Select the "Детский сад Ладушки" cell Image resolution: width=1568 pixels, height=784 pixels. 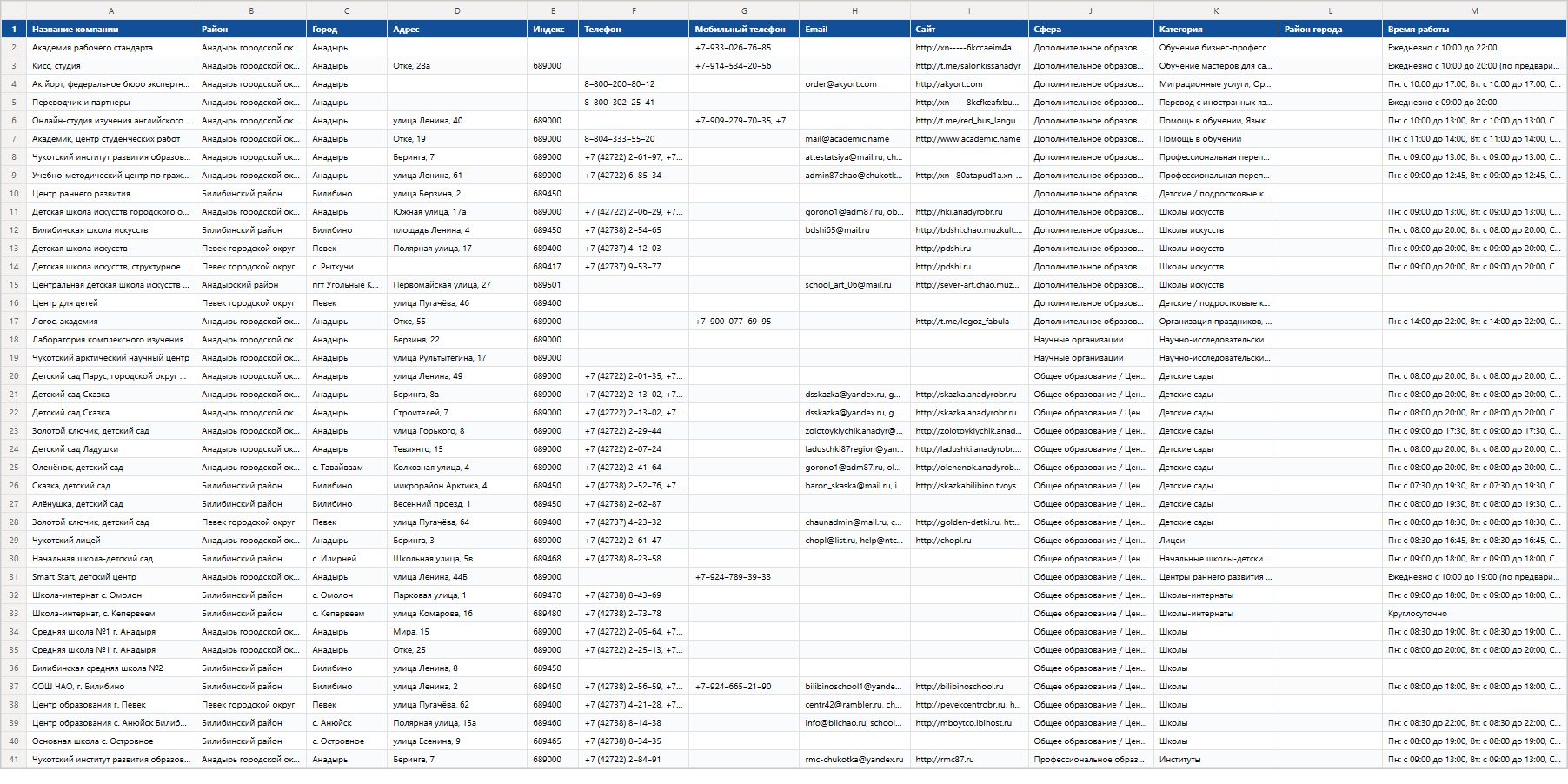111,449
